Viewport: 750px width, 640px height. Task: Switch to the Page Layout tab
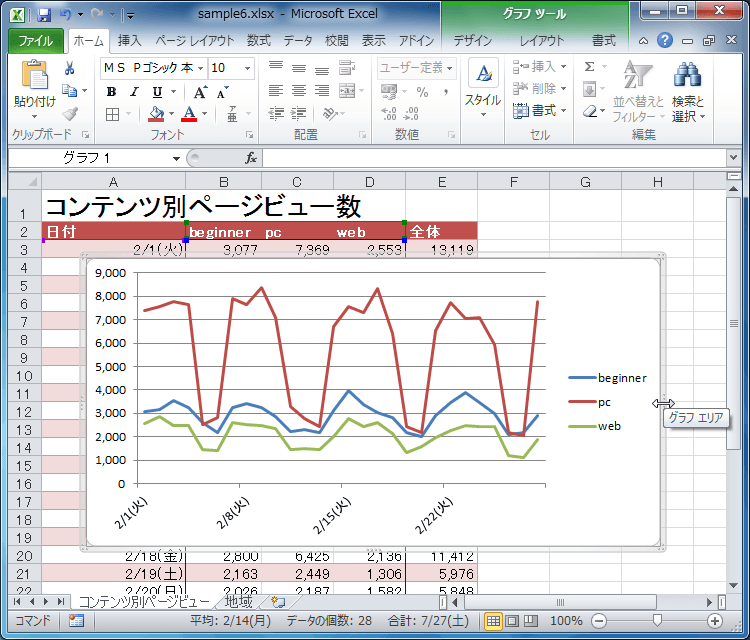pos(195,41)
